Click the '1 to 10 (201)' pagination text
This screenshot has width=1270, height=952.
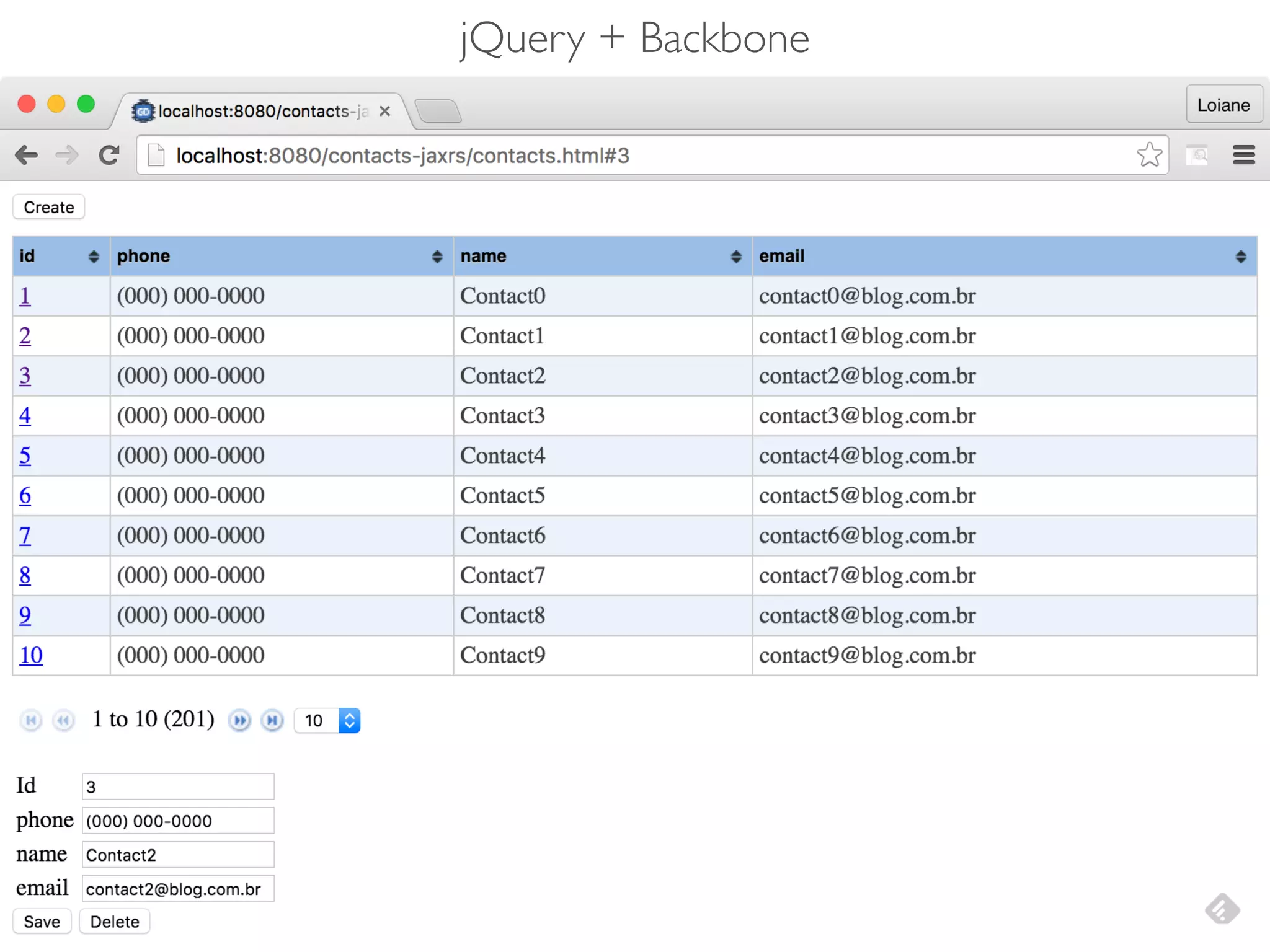pos(153,719)
